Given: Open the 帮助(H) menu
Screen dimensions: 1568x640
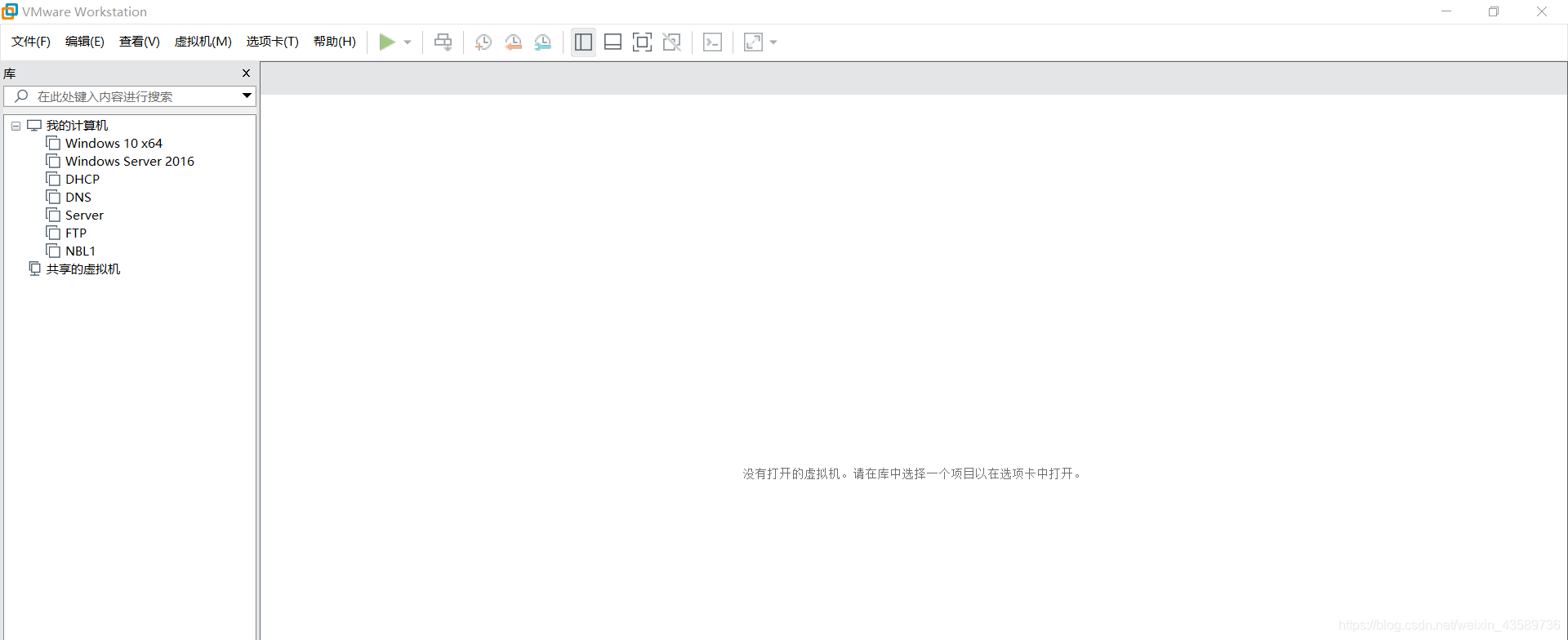Looking at the screenshot, I should pyautogui.click(x=335, y=42).
